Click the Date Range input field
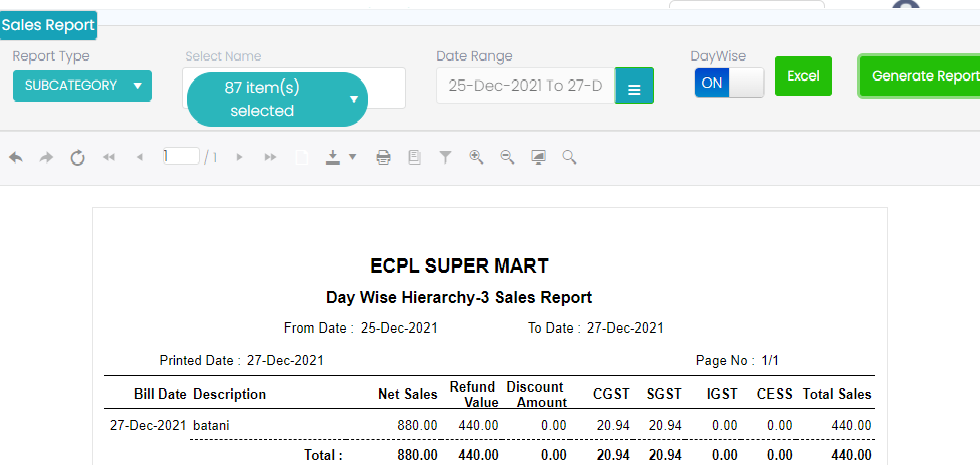 525,86
